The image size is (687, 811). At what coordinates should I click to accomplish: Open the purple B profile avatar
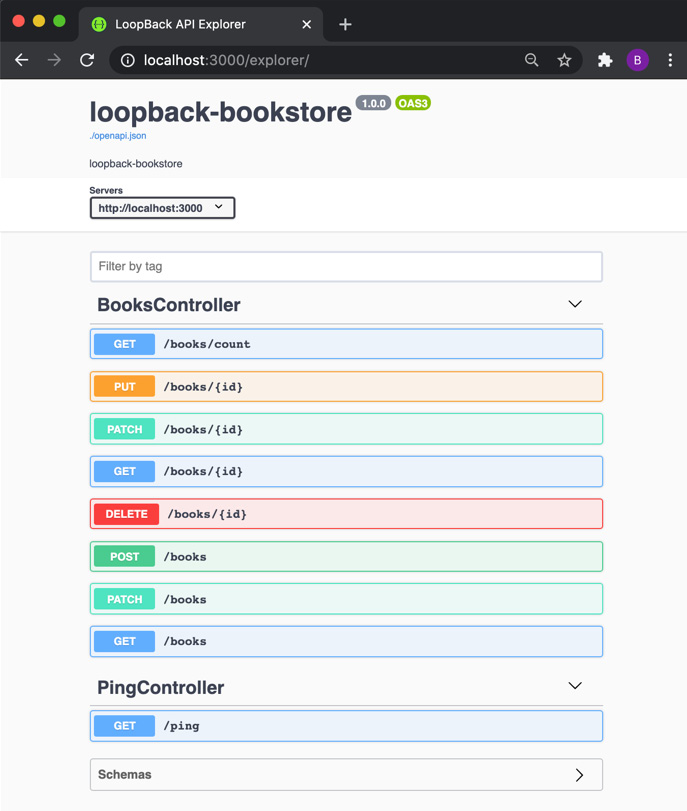pos(637,60)
